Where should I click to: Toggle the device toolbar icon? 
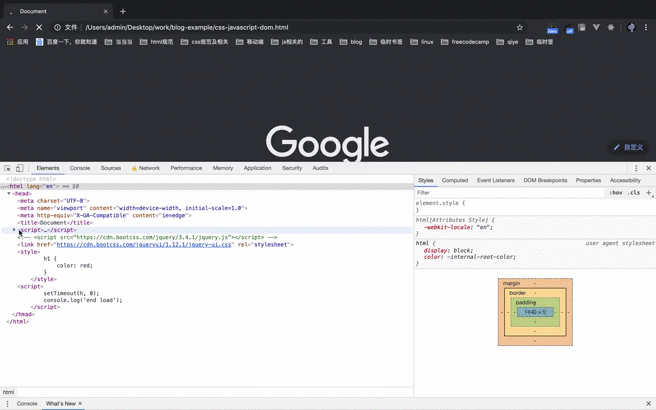point(19,168)
